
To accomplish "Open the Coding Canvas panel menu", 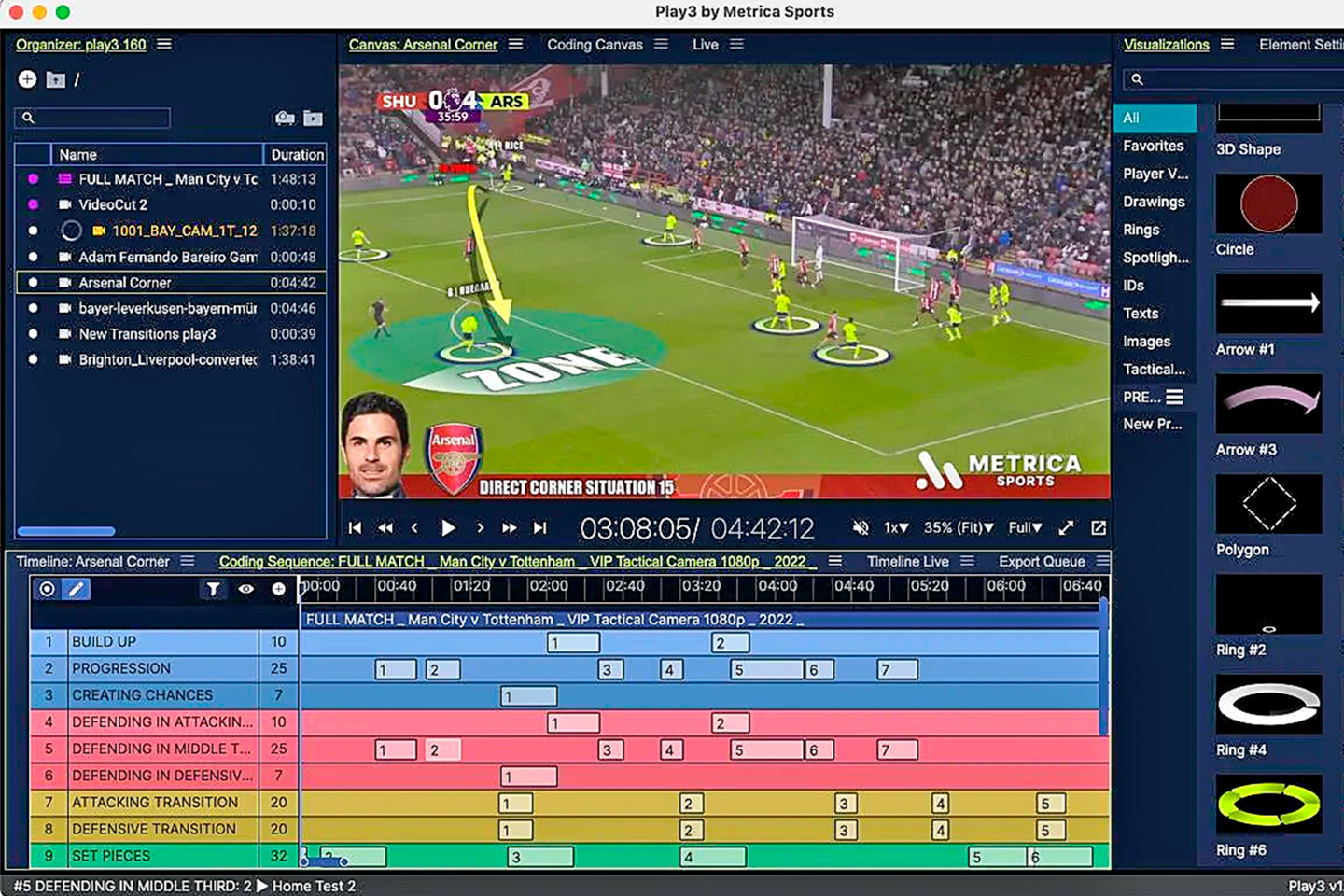I will (661, 44).
